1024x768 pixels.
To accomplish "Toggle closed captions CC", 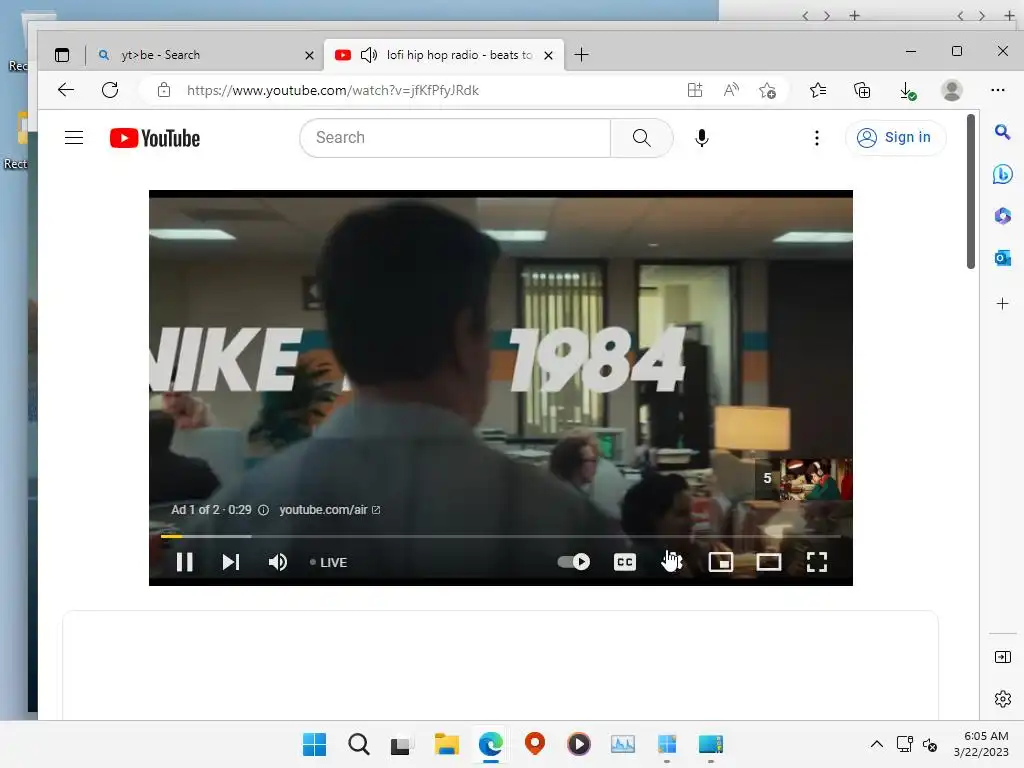I will pyautogui.click(x=624, y=562).
